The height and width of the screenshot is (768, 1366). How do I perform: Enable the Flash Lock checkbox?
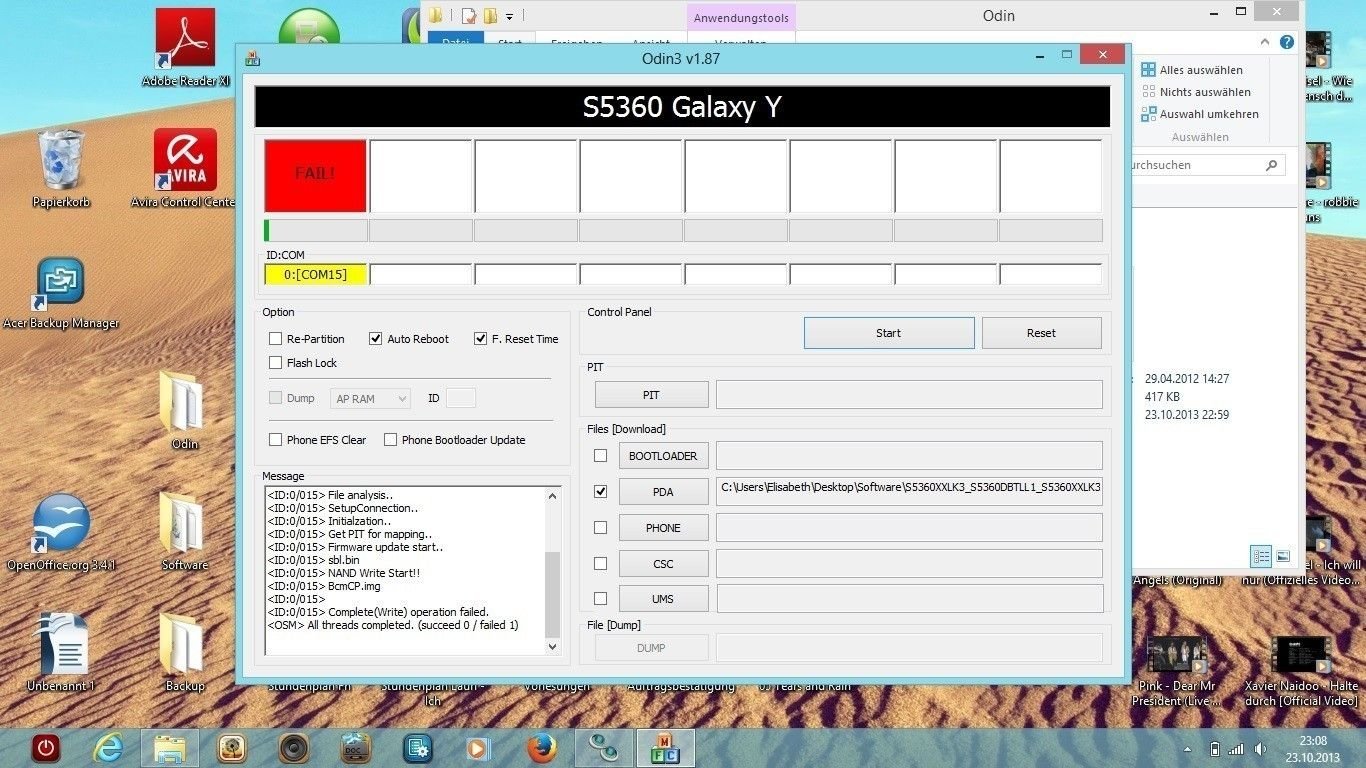[276, 363]
